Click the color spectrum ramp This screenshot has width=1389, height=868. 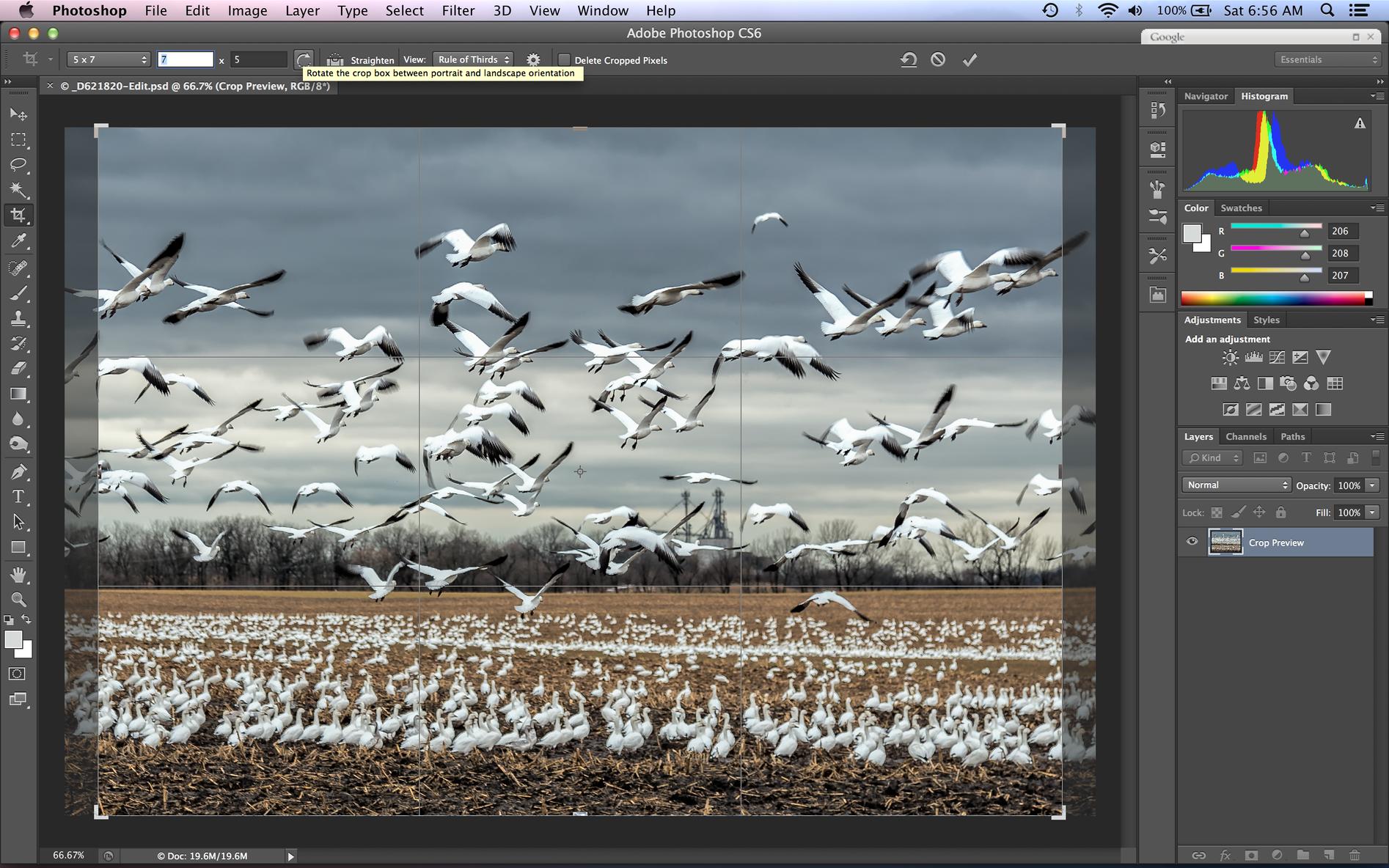coord(1272,298)
